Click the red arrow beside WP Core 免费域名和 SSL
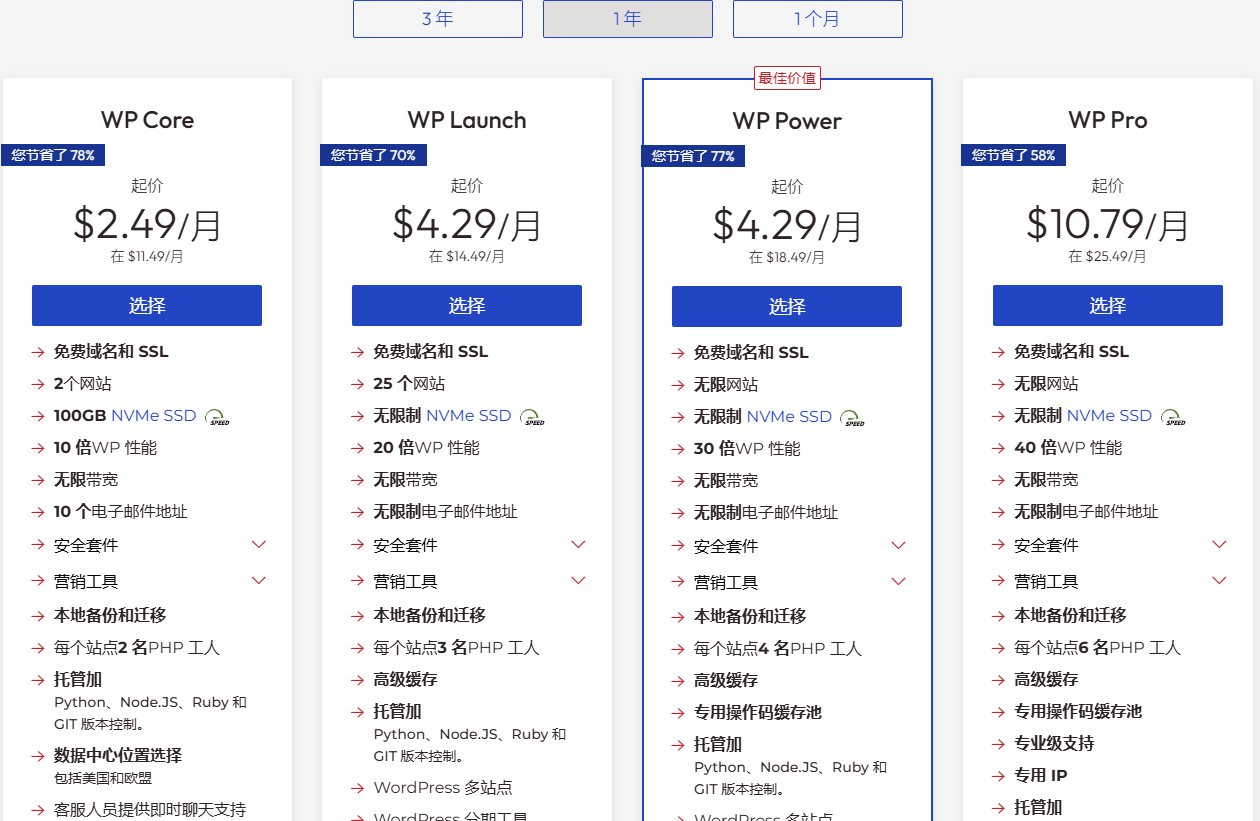 click(37, 351)
